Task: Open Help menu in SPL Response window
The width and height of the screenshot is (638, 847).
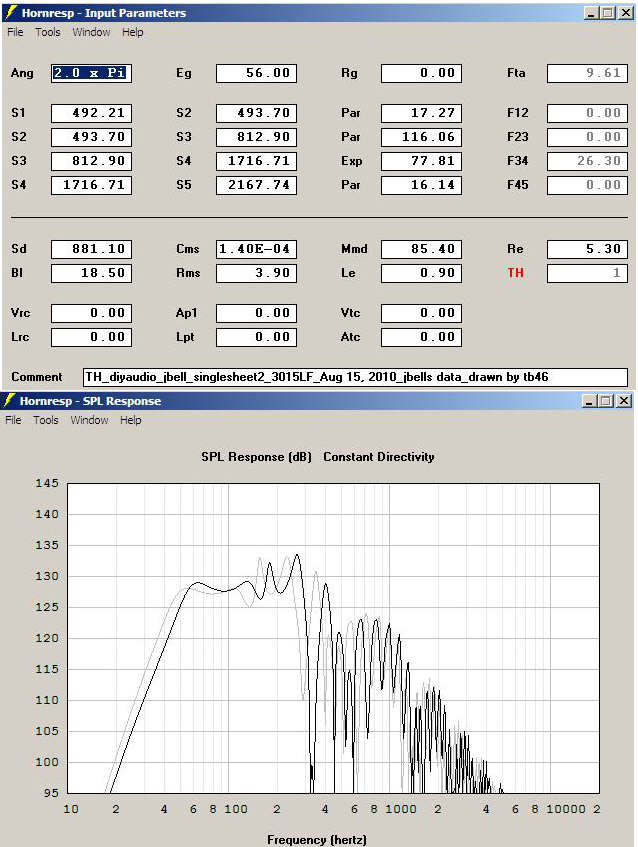Action: (130, 420)
